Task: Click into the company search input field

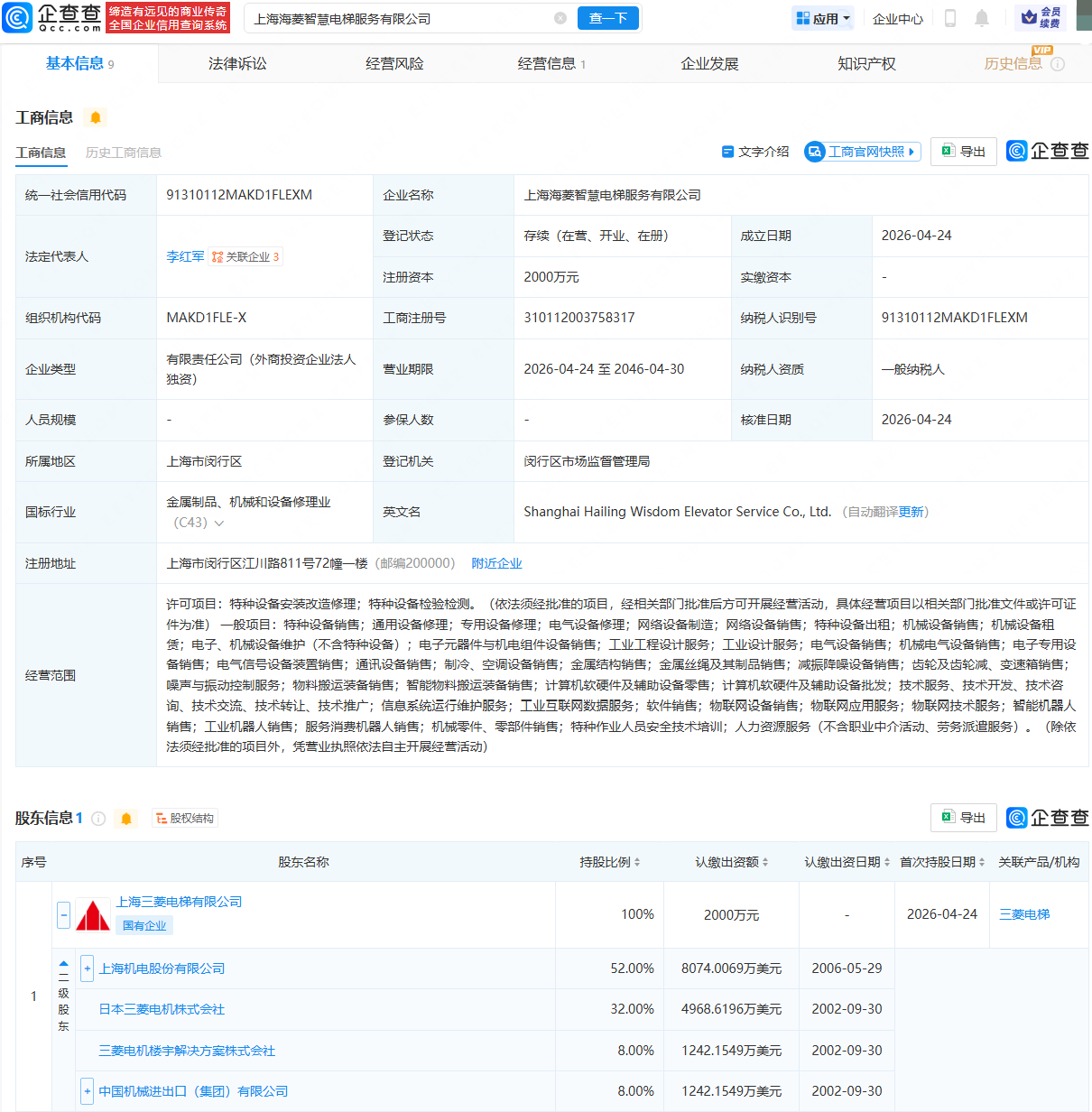Action: [402, 18]
